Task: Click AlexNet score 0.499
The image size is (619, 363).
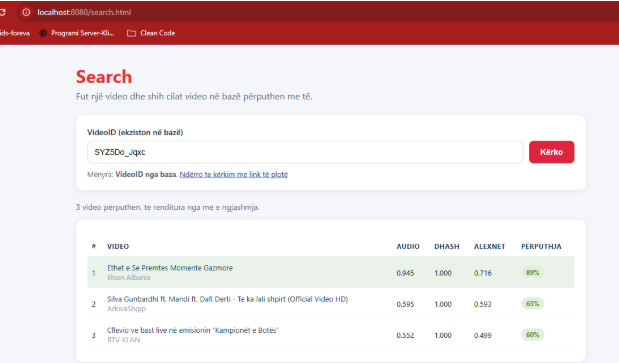Action: click(x=483, y=335)
